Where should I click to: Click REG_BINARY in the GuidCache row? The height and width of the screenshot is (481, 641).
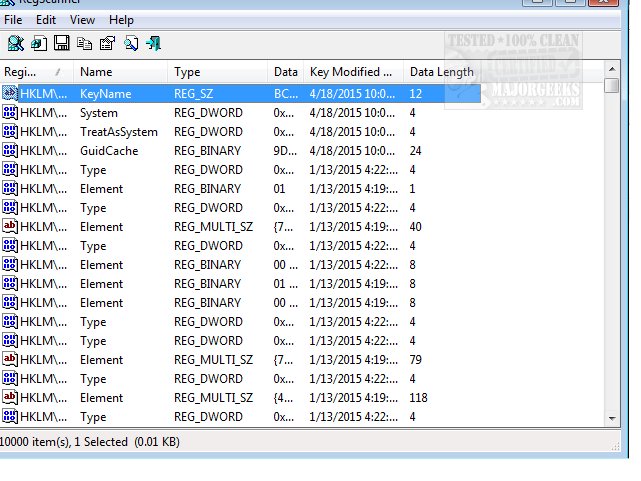pyautogui.click(x=208, y=151)
